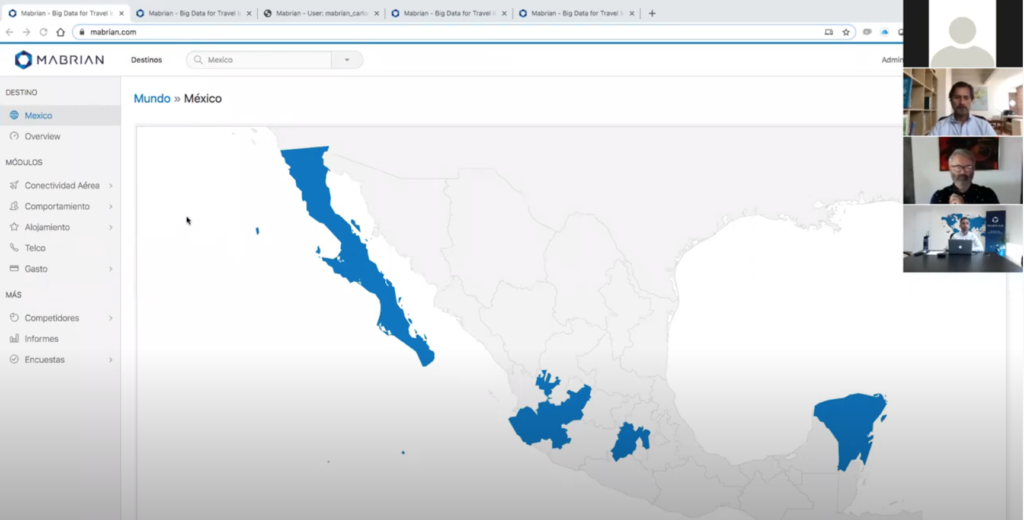
Task: Switch to the second Mabrian browser tab
Action: coord(193,13)
